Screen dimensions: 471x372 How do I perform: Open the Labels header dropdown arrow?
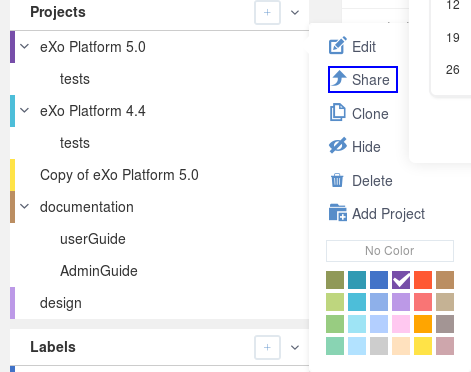(x=295, y=348)
